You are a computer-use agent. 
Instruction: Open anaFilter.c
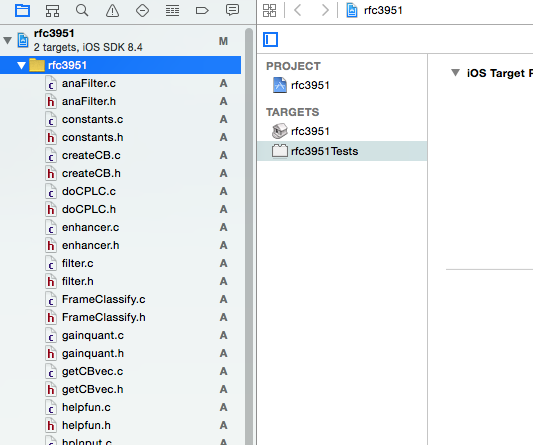89,83
